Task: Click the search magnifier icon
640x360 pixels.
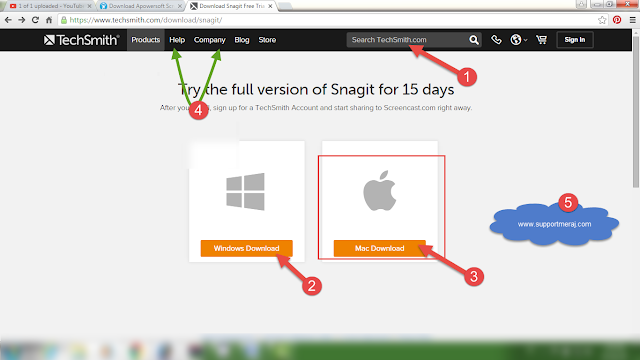Action: (x=473, y=40)
